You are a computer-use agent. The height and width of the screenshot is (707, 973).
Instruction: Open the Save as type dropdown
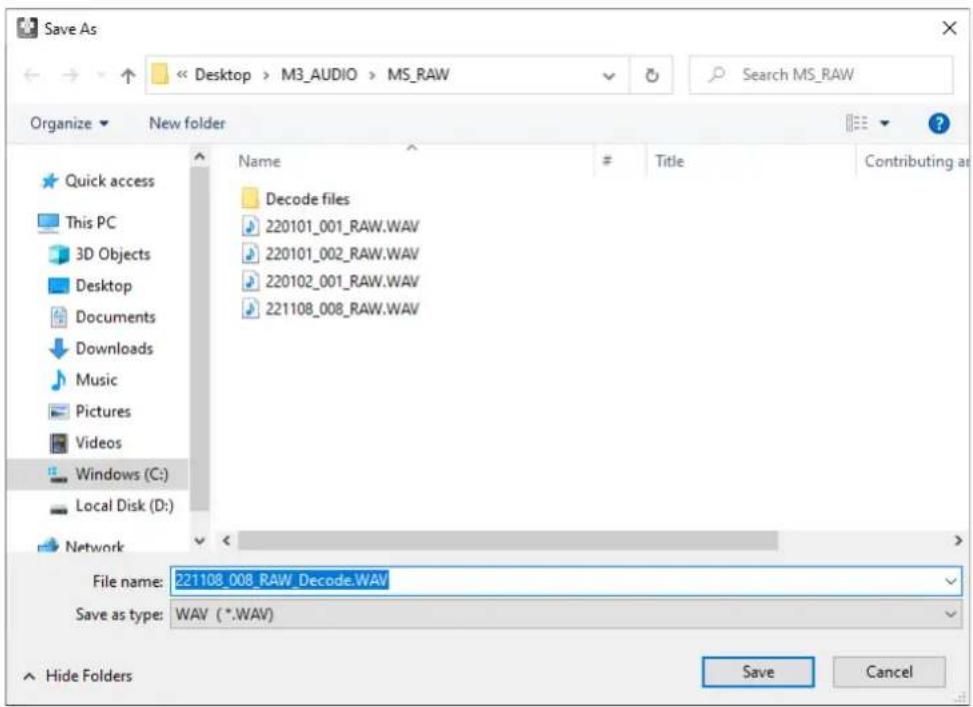[x=566, y=615]
